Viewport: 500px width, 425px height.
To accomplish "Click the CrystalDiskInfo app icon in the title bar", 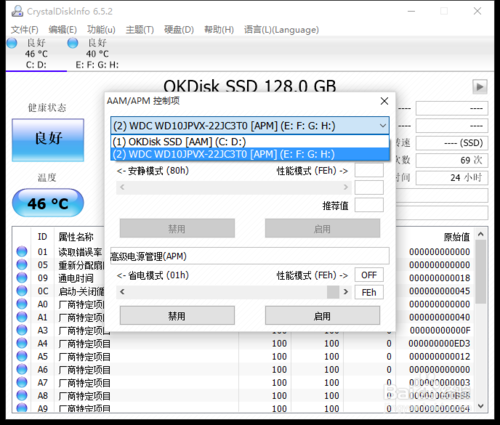I will tap(17, 11).
